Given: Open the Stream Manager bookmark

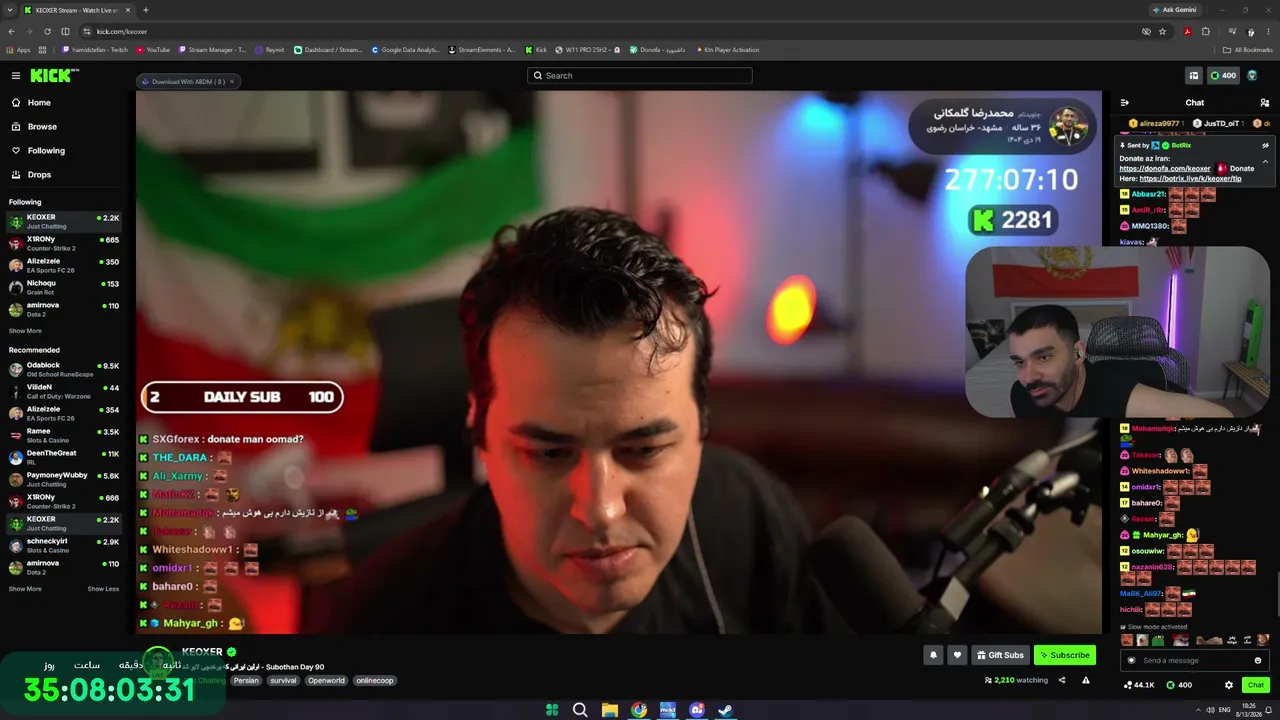Looking at the screenshot, I should click(212, 50).
